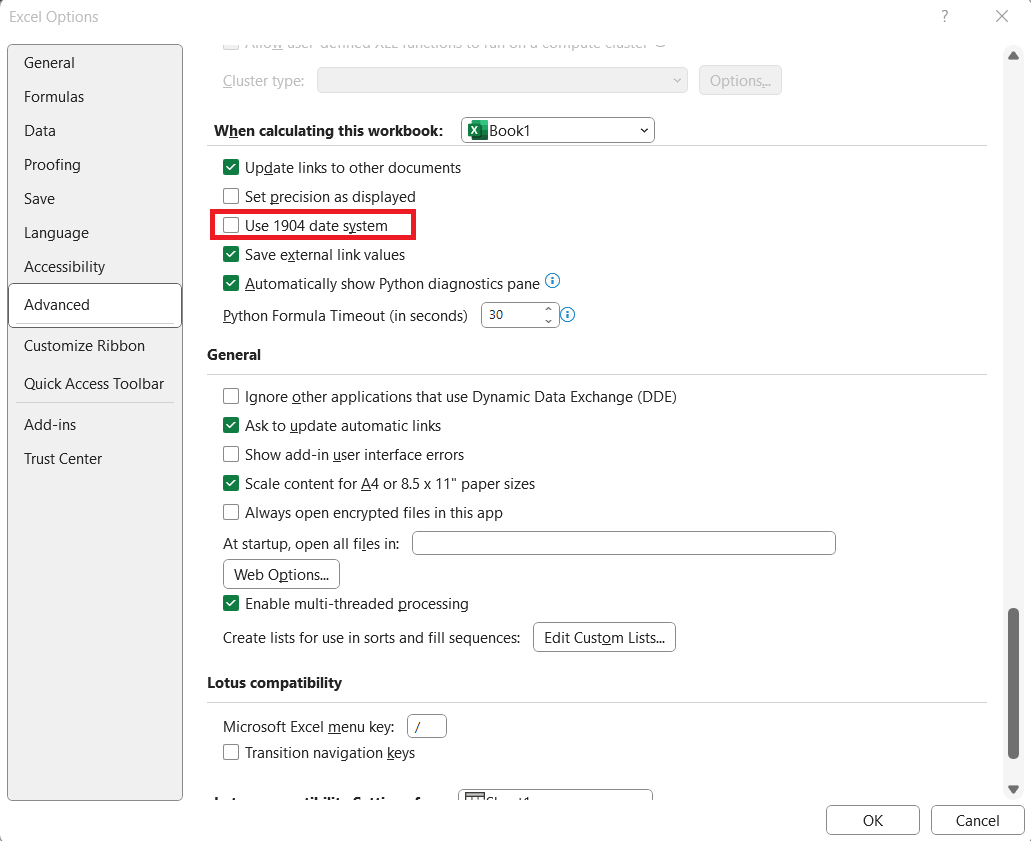Click the vertical scrollbar thumb
The width and height of the screenshot is (1031, 841).
point(1013,684)
